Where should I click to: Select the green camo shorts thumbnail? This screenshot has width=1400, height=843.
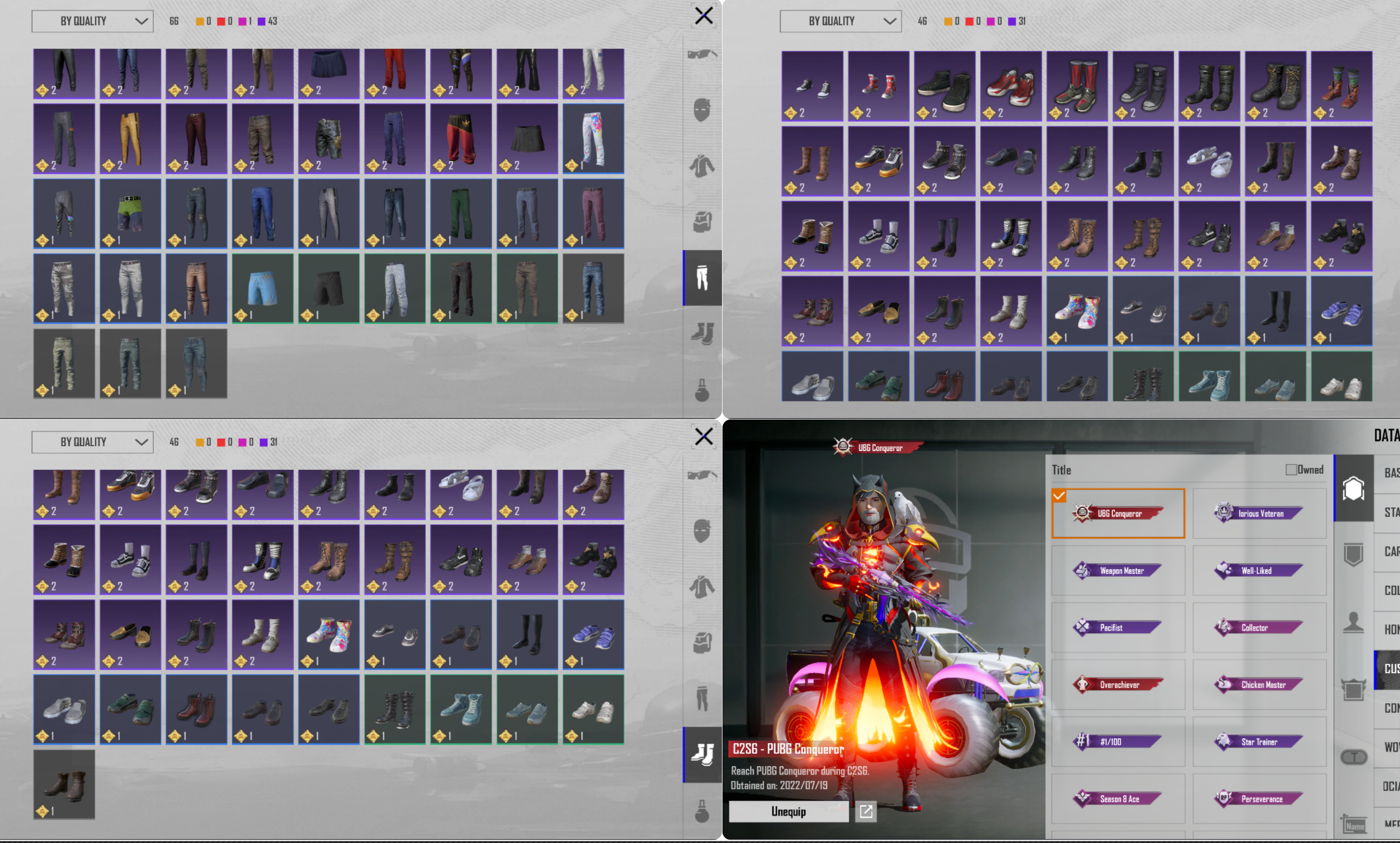tap(130, 214)
